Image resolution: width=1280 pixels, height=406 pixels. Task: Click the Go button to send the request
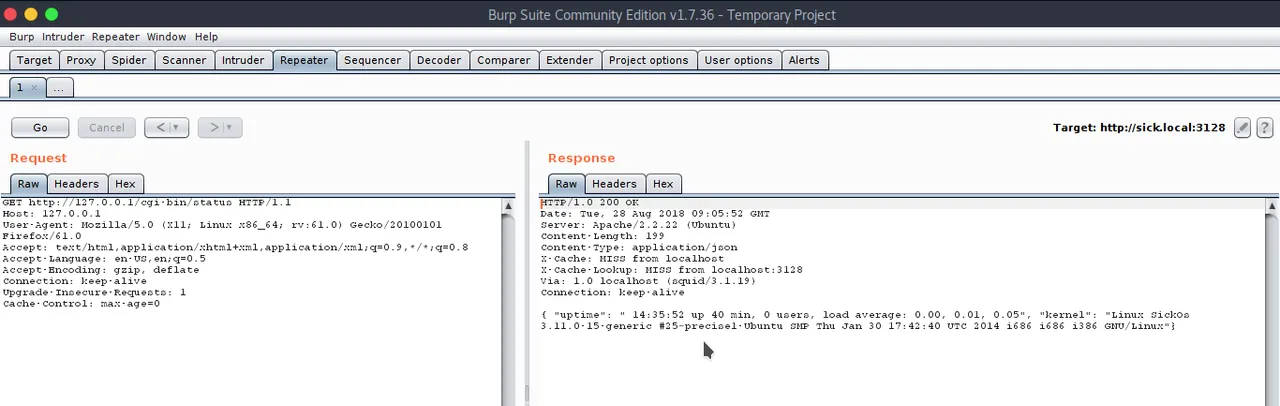[40, 127]
